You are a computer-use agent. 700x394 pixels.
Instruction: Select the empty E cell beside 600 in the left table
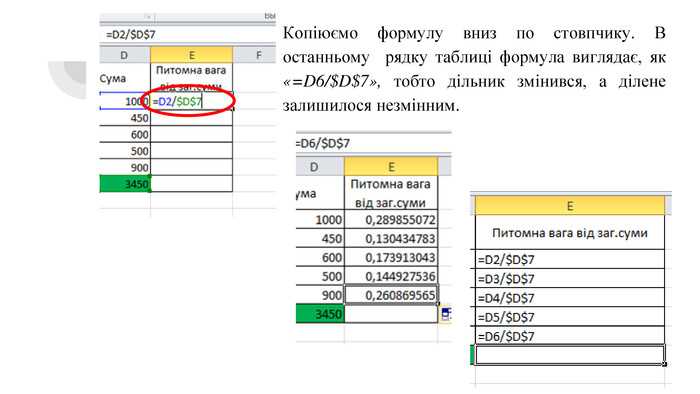click(x=192, y=134)
